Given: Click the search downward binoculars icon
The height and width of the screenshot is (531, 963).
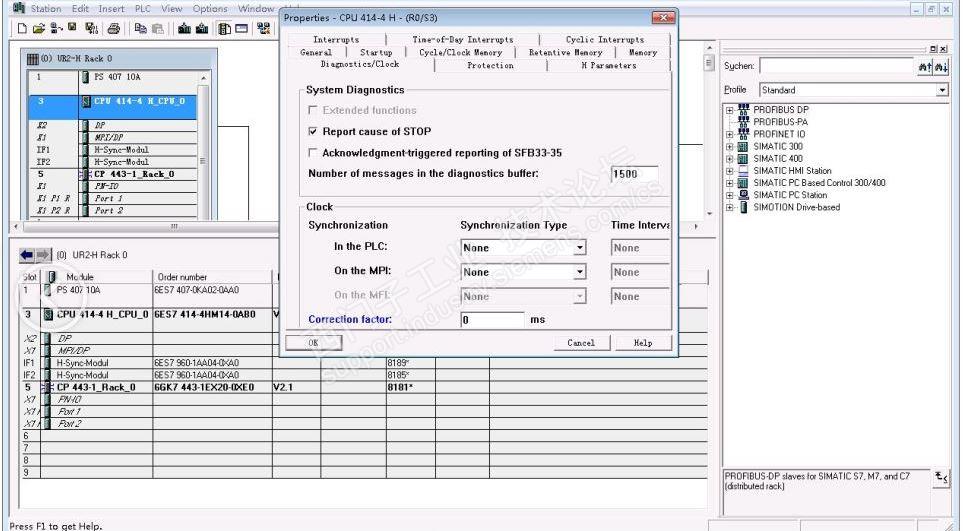Looking at the screenshot, I should 941,66.
